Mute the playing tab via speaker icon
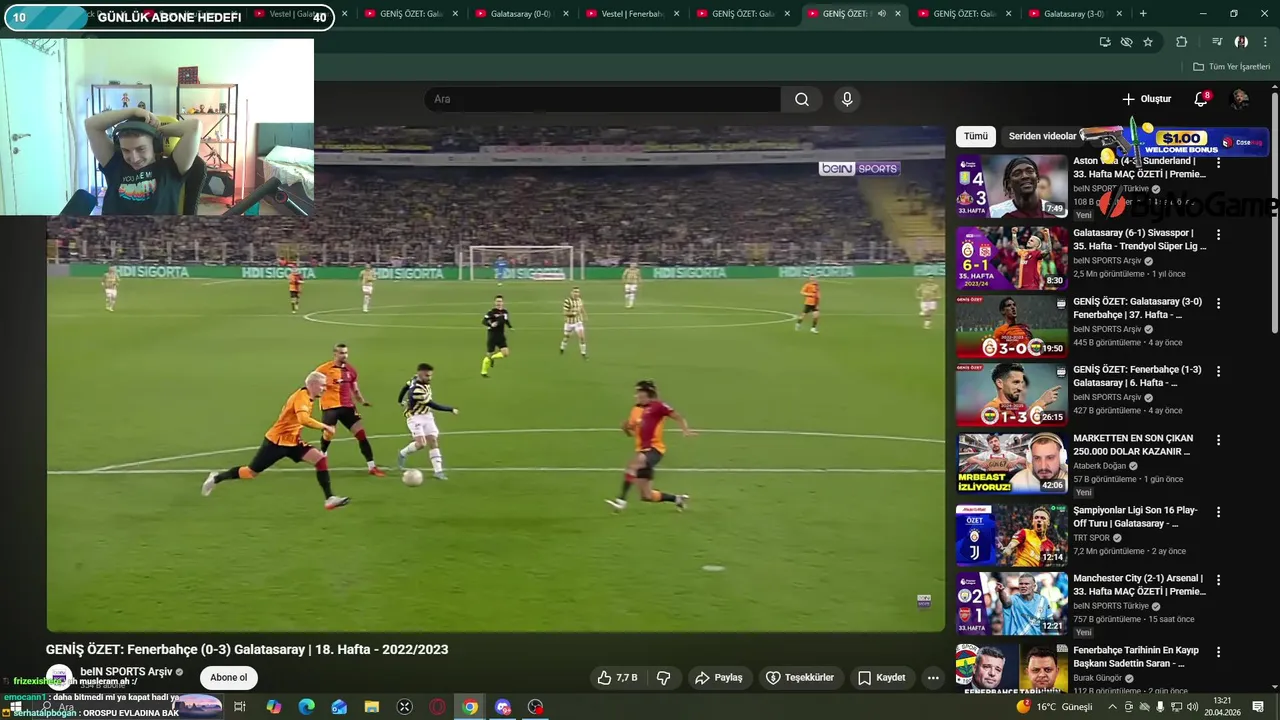1280x720 pixels. (881, 14)
